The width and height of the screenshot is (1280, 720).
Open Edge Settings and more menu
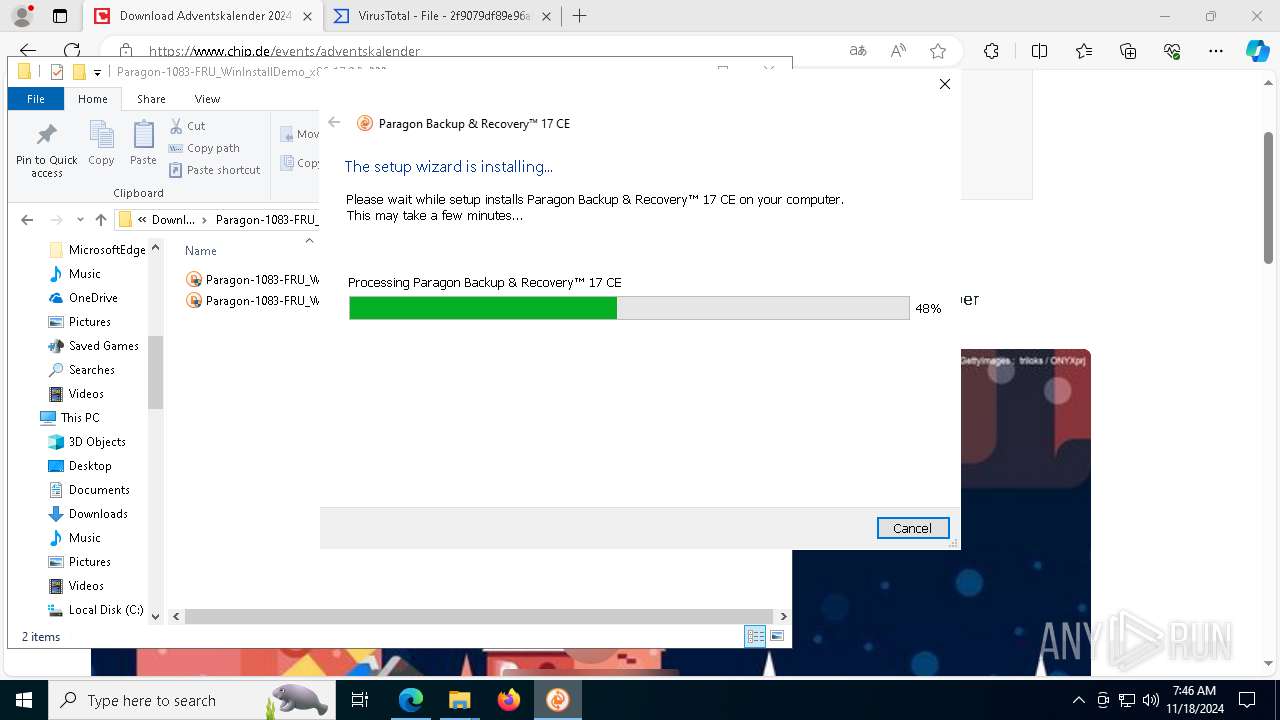1216,51
